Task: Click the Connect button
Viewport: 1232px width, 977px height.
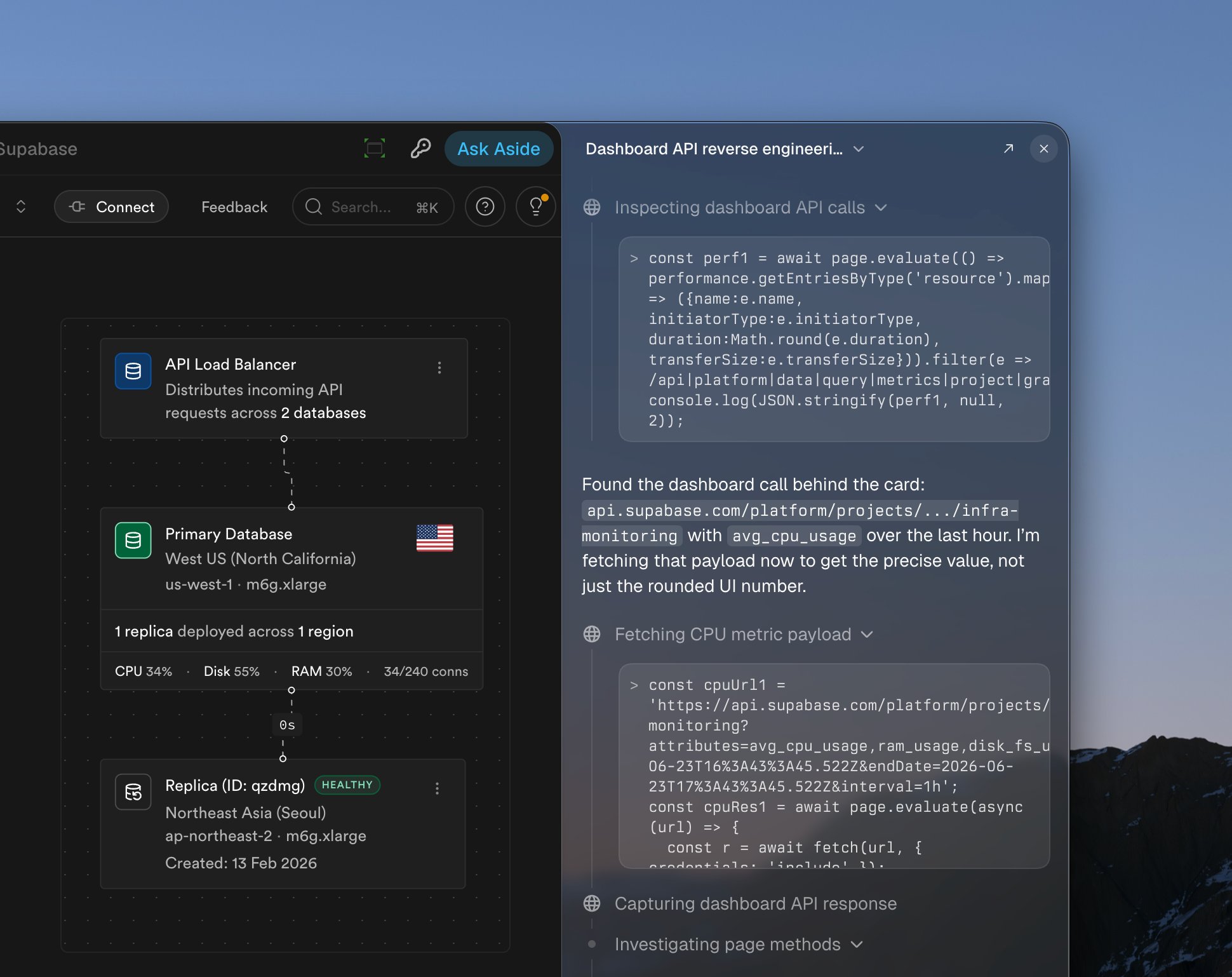Action: tap(112, 206)
